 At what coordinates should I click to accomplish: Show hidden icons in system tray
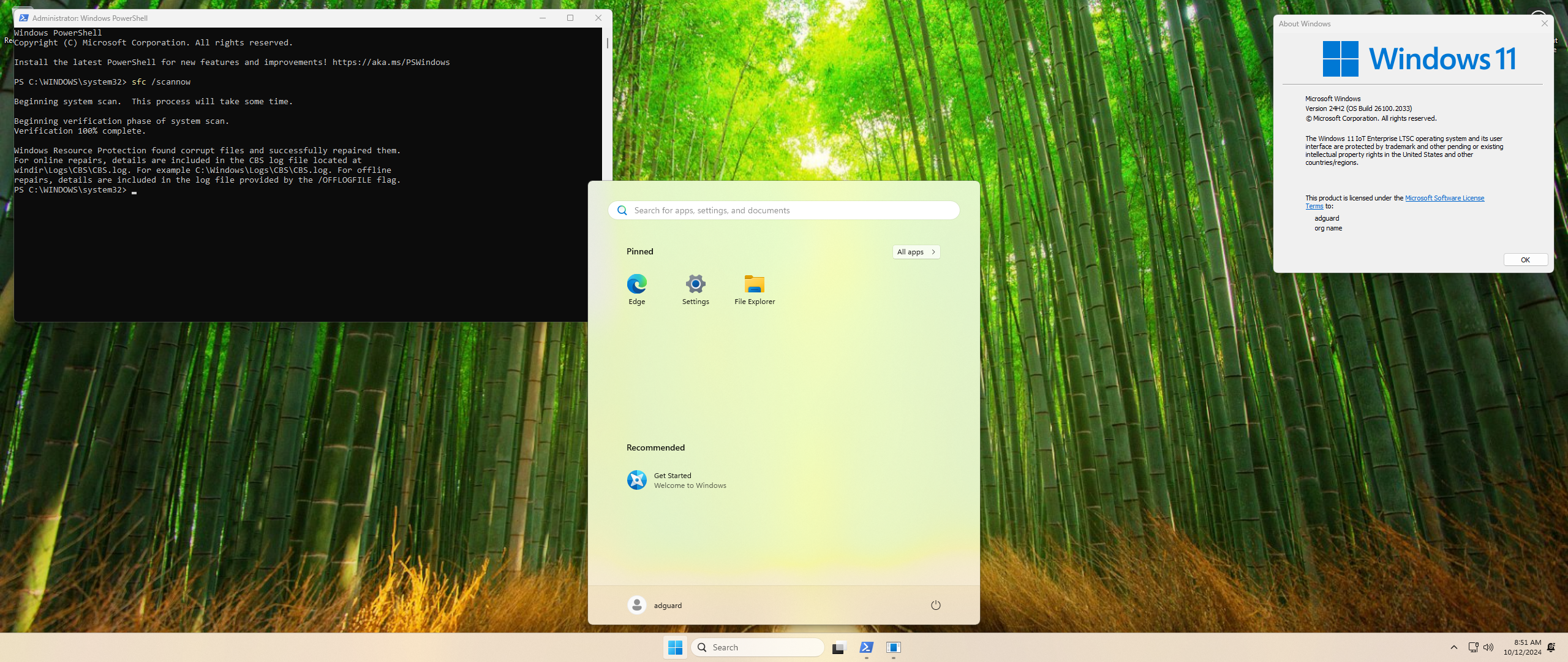[x=1453, y=647]
